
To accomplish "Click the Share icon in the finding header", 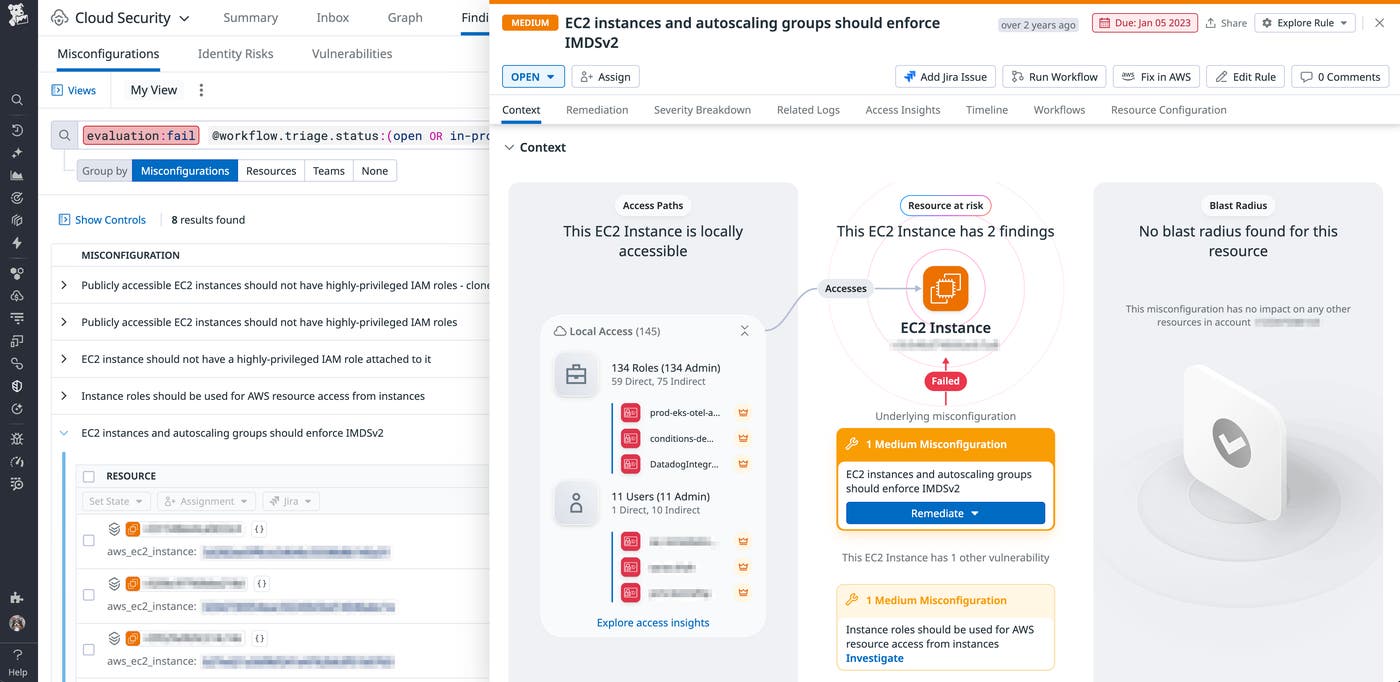I will click(1211, 22).
